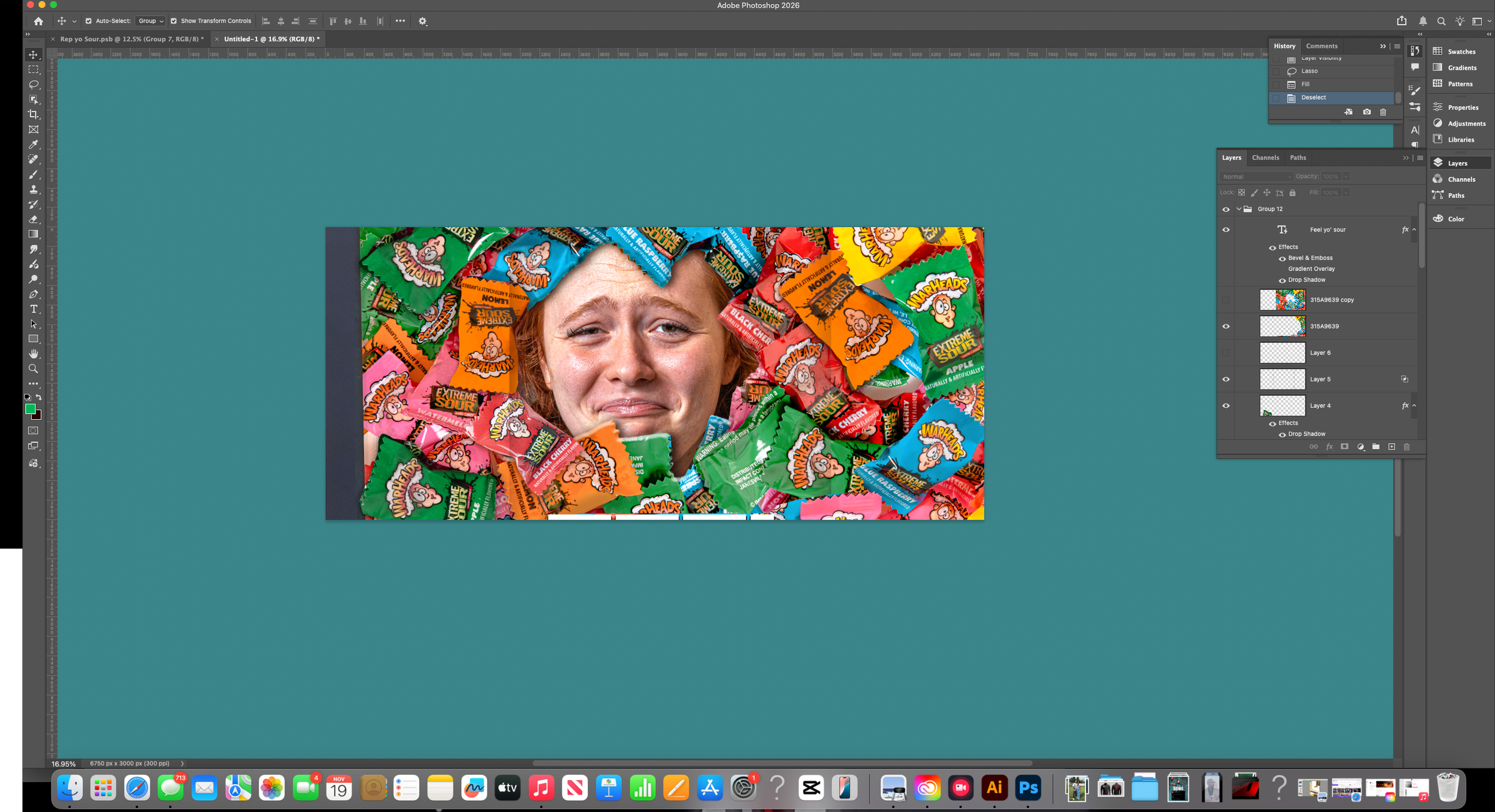Hide Layer 4

tap(1226, 406)
